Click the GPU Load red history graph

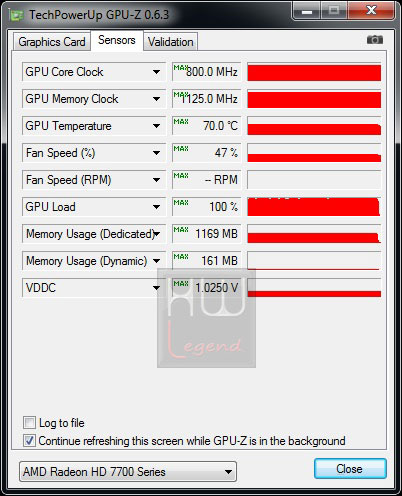pyautogui.click(x=314, y=207)
